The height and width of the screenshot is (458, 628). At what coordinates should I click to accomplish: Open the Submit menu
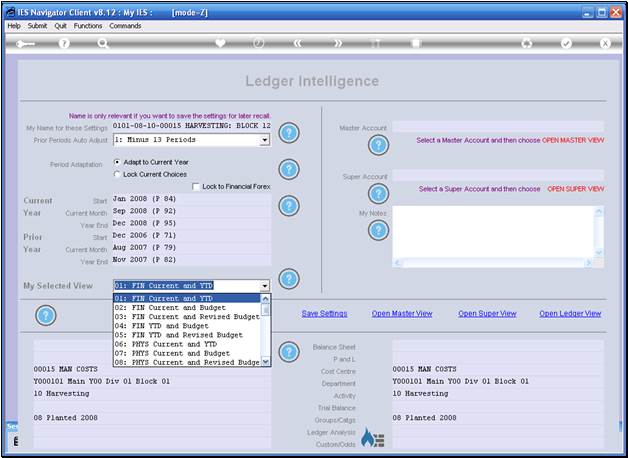tap(37, 26)
